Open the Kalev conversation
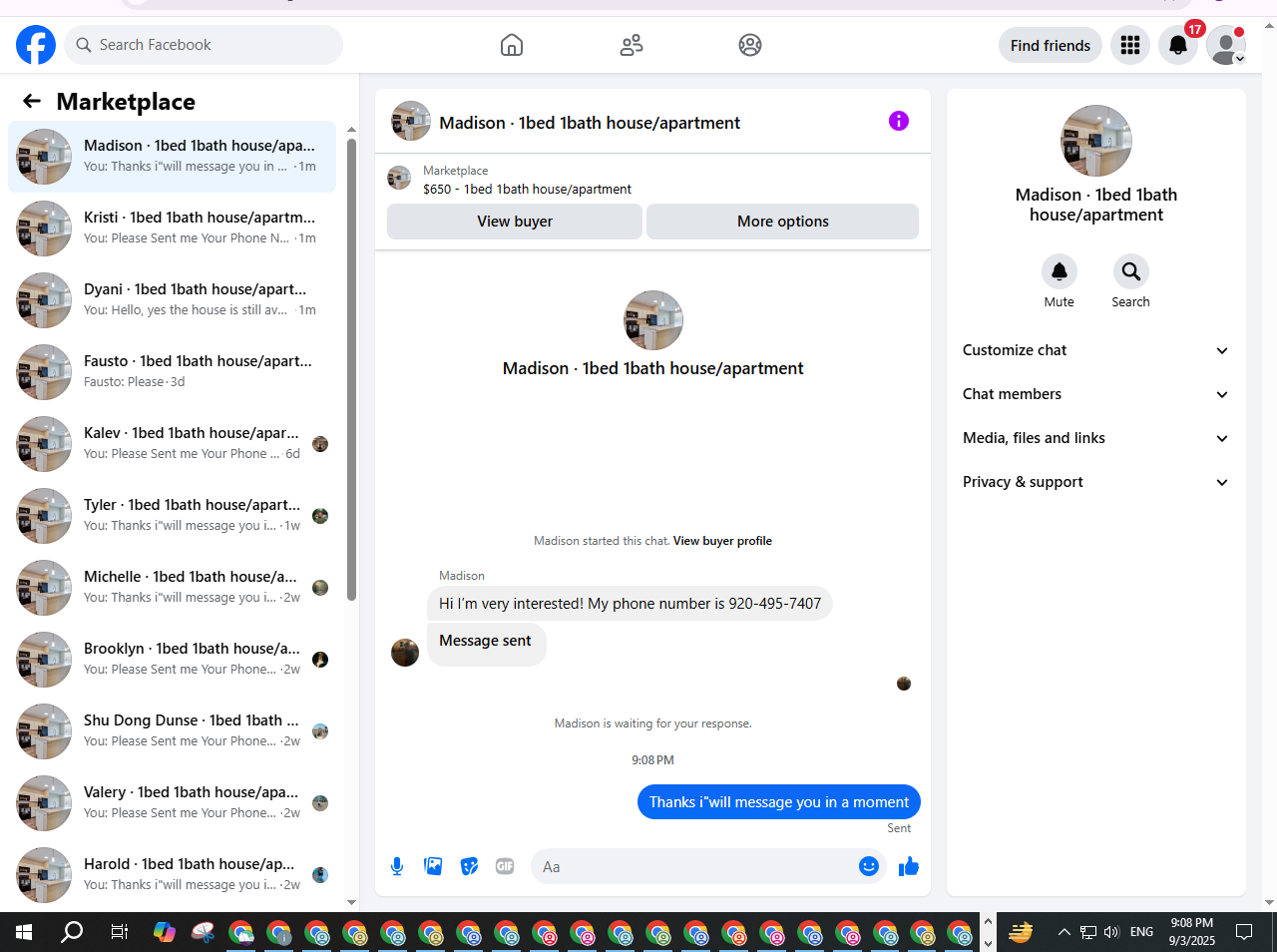Screen dimensions: 1277x952 [172, 444]
